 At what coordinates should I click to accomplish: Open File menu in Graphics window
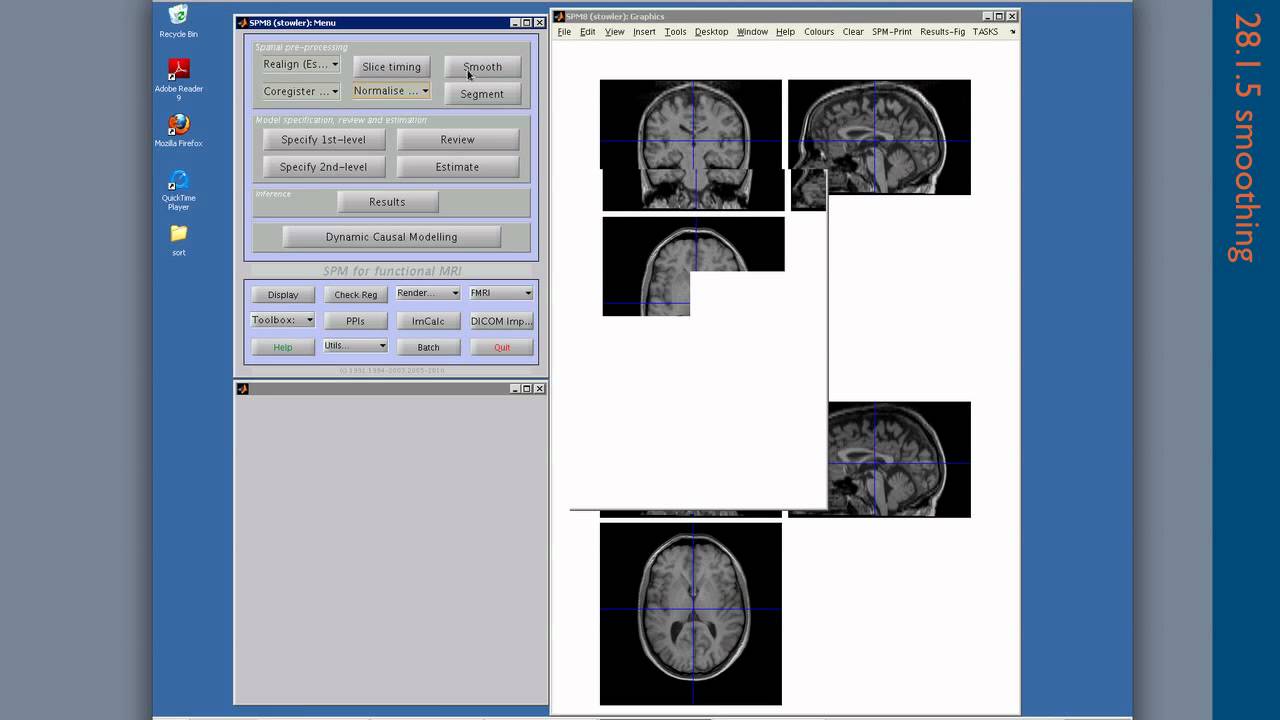pos(564,32)
